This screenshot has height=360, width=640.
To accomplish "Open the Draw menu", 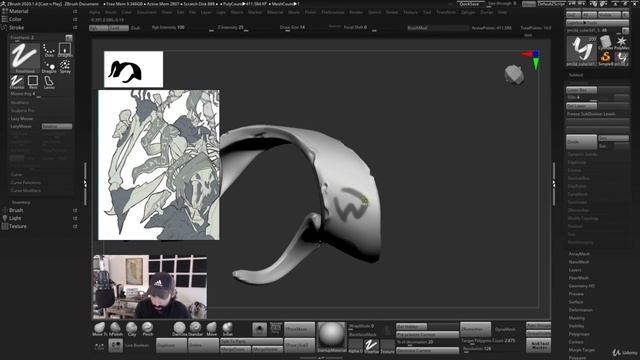I will 167,12.
